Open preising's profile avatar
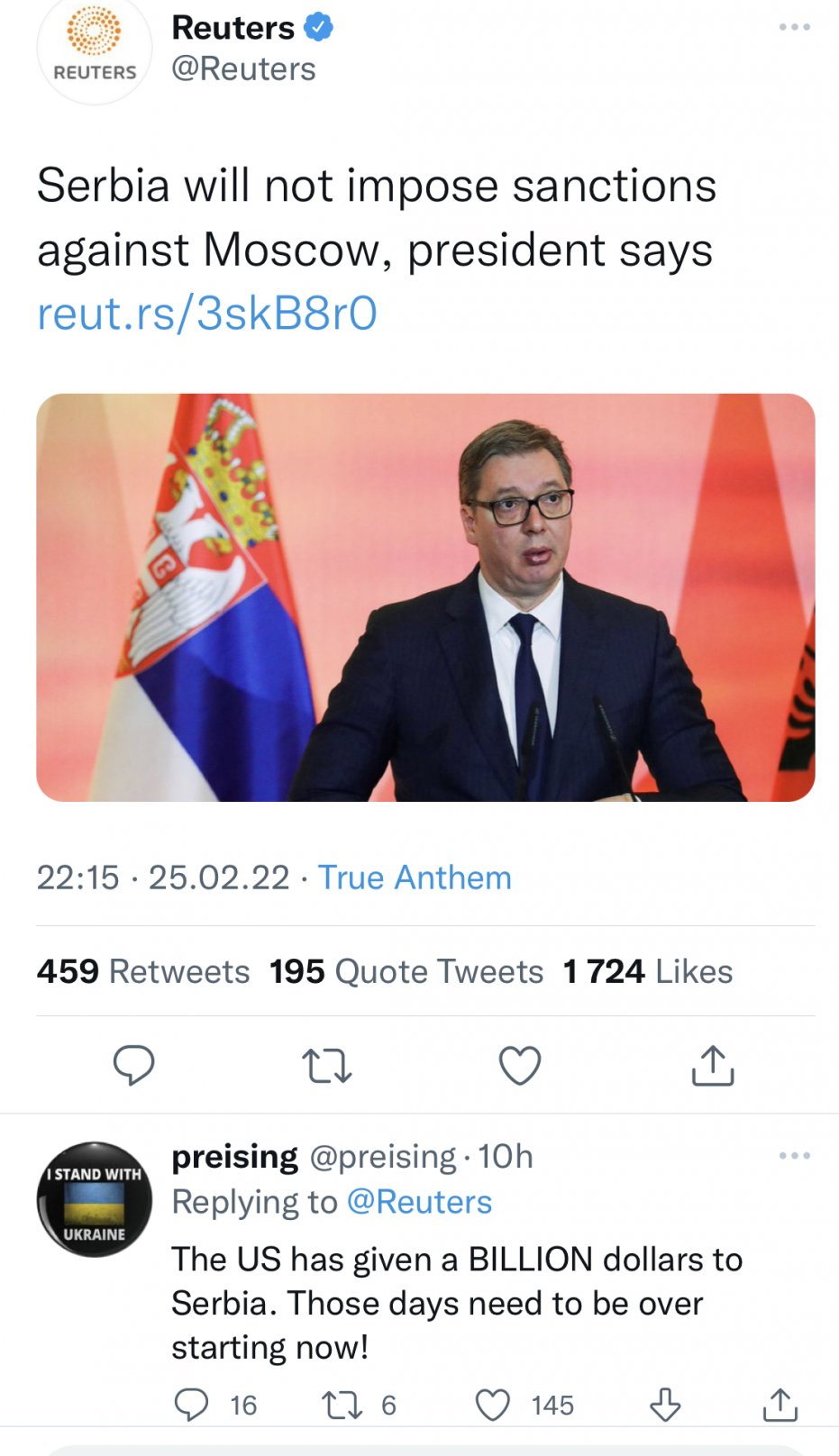The height and width of the screenshot is (1456, 839). point(95,1199)
